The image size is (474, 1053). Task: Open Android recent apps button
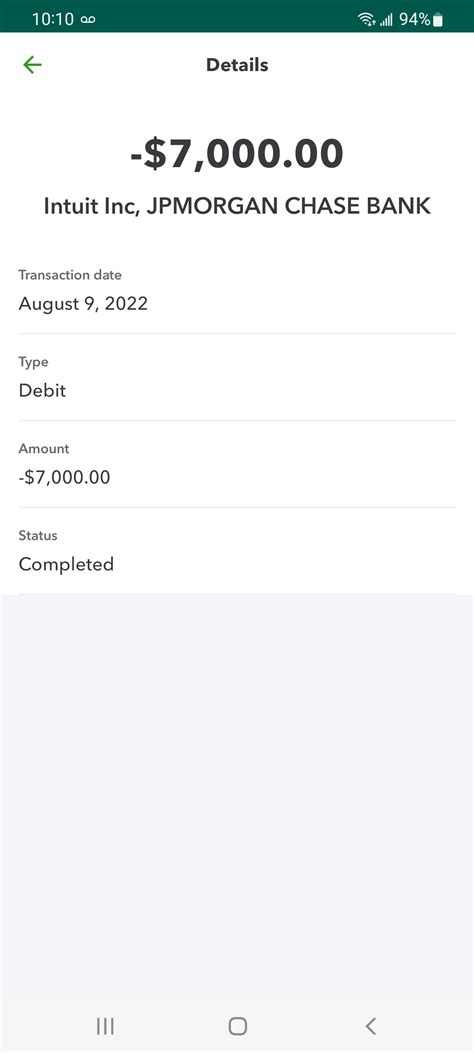[x=105, y=1025]
